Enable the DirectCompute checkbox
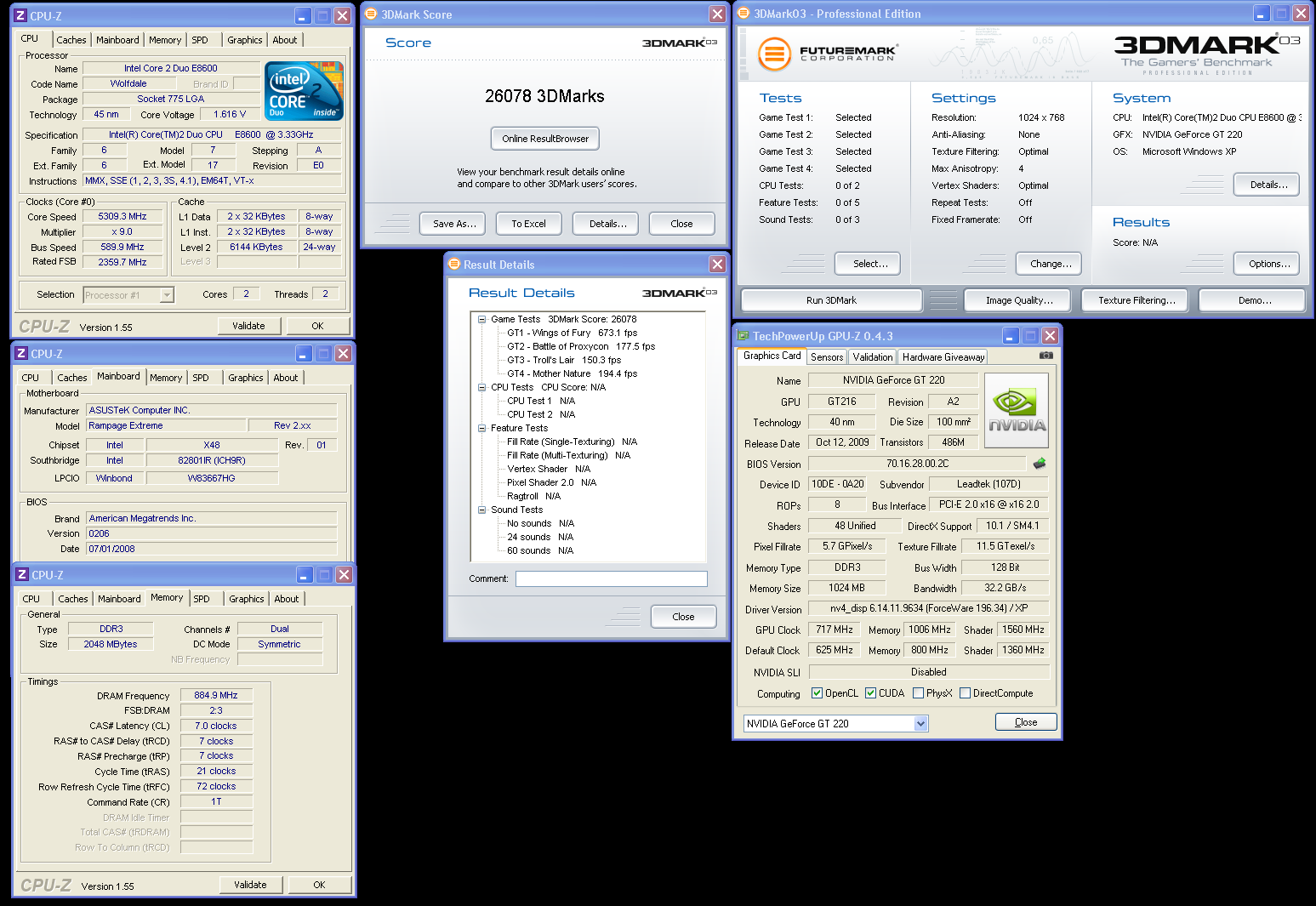Image resolution: width=1316 pixels, height=906 pixels. coord(965,693)
